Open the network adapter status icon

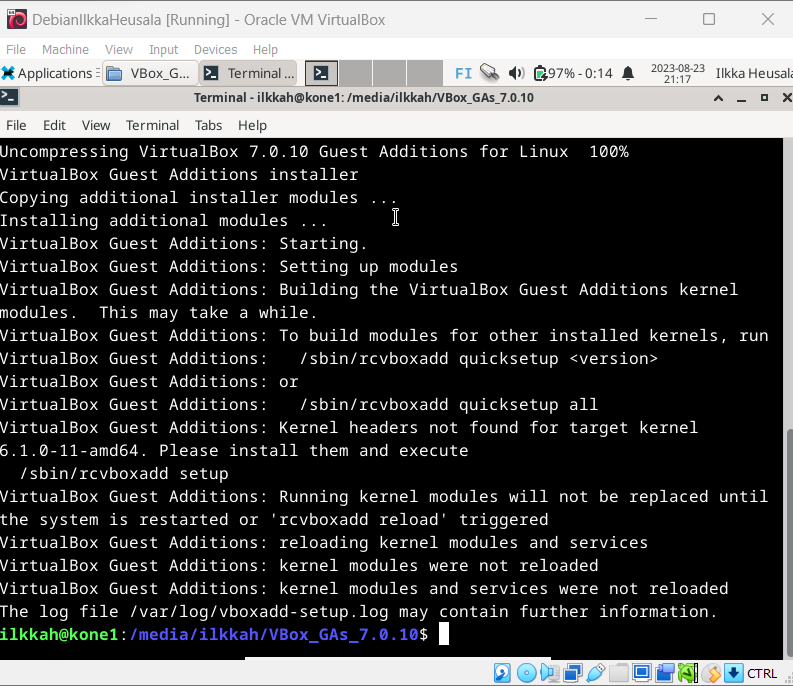tap(573, 673)
